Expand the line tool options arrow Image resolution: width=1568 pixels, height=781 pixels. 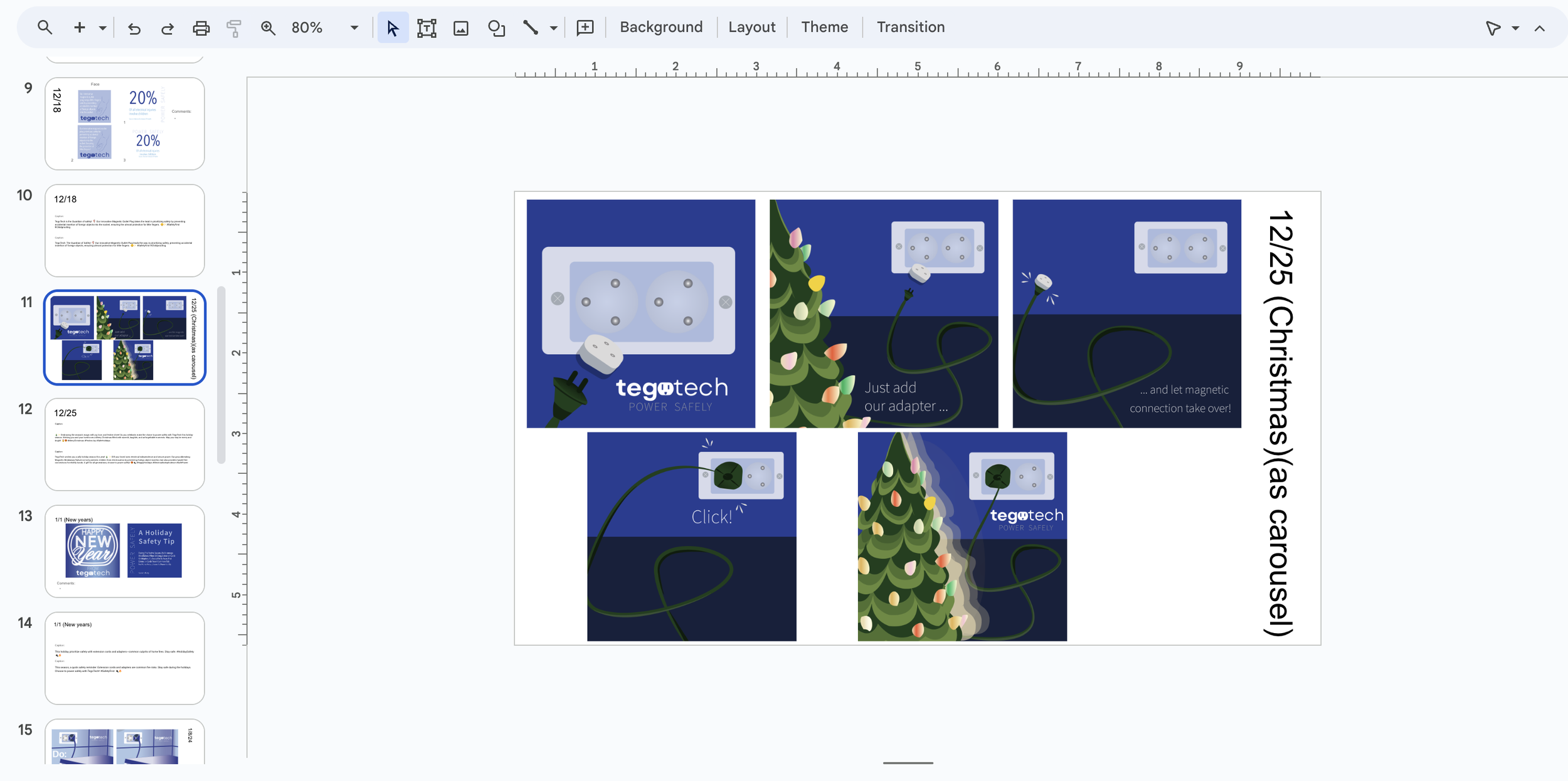click(x=553, y=28)
